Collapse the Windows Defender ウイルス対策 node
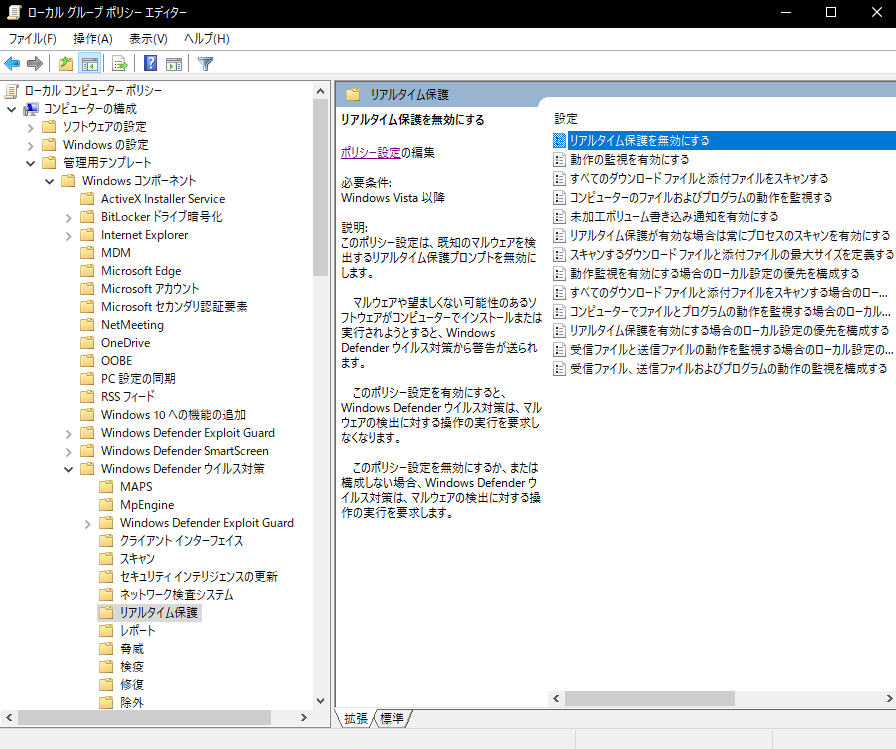This screenshot has height=749, width=896. pos(69,469)
